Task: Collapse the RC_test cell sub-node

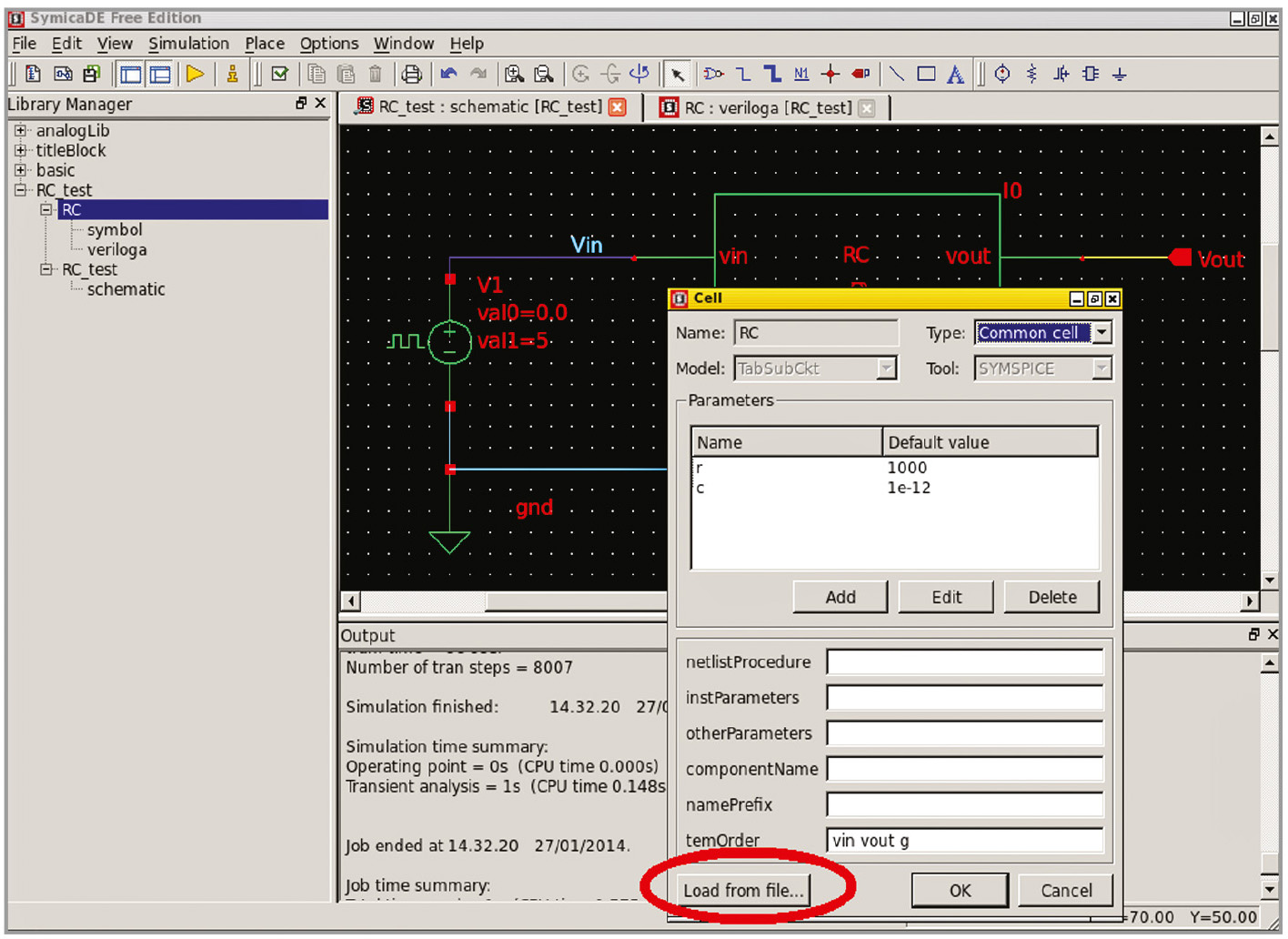Action: pos(46,269)
